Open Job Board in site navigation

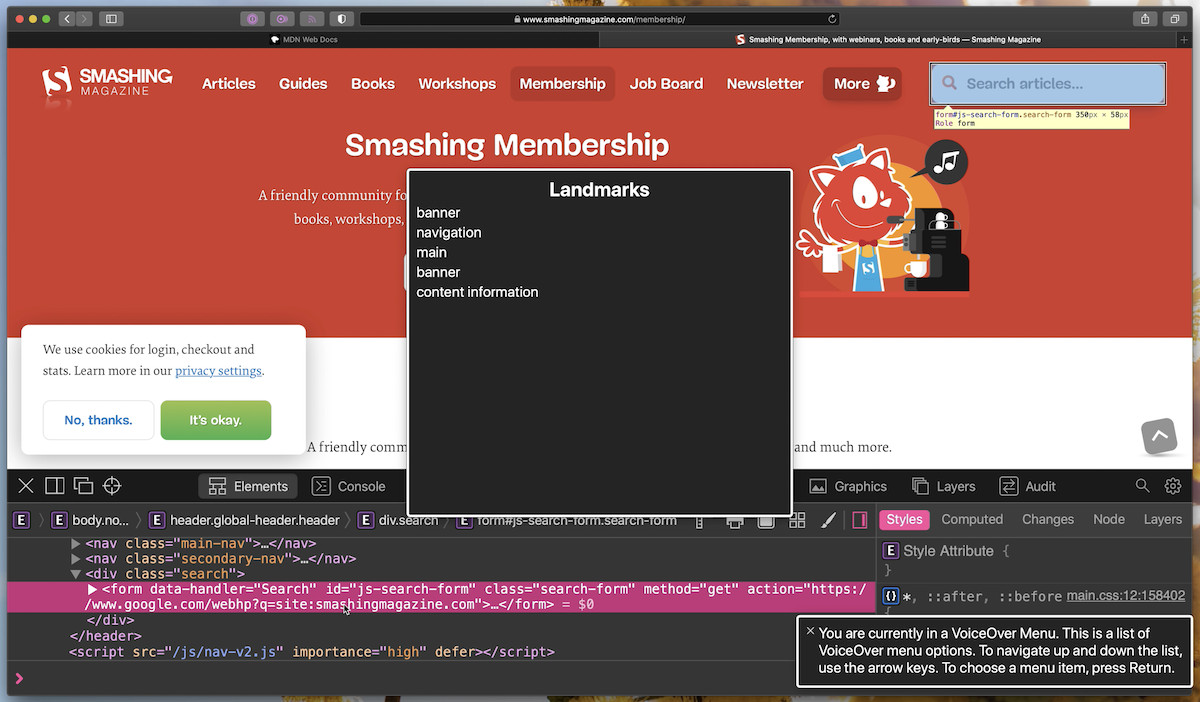pos(666,84)
